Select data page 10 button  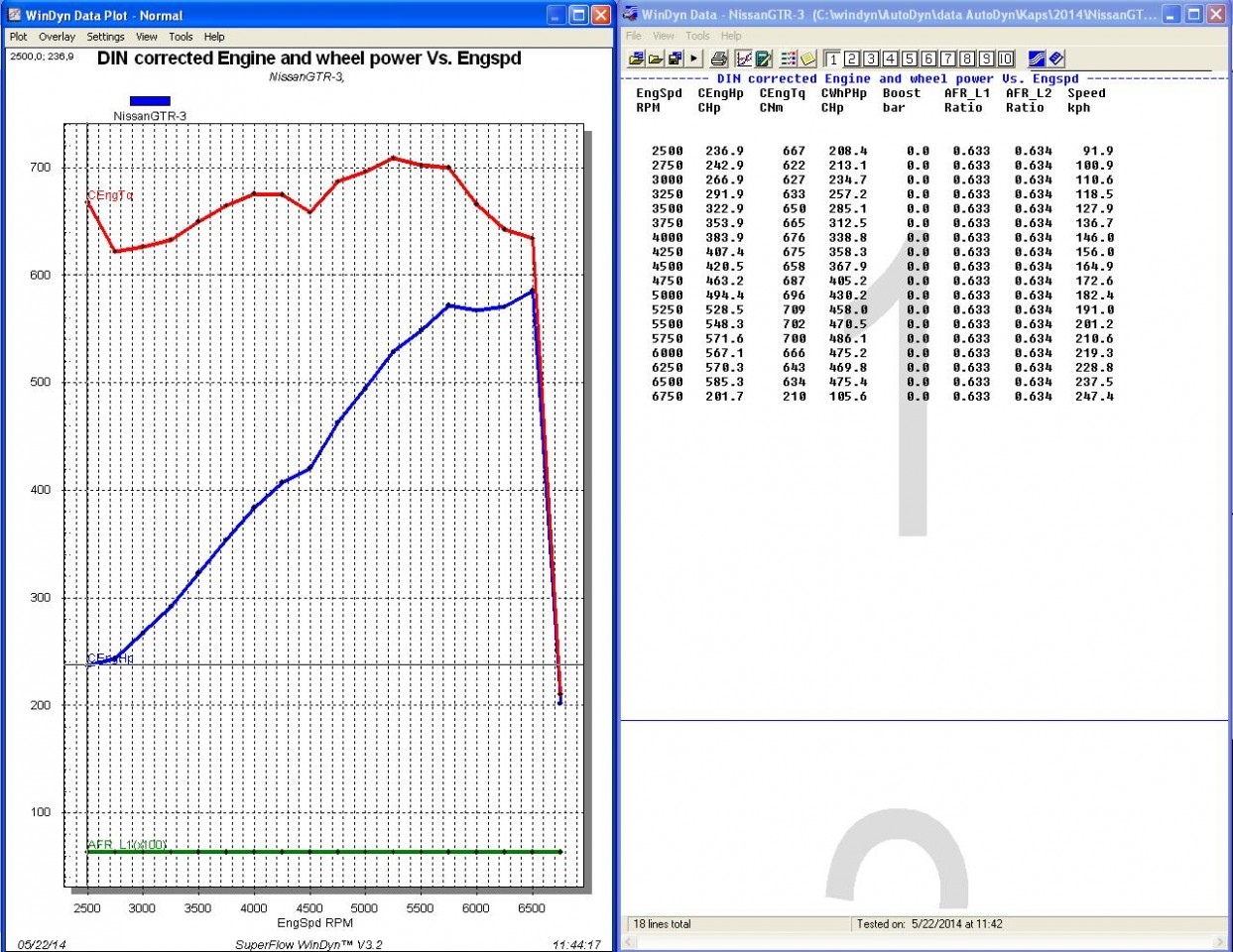1005,59
